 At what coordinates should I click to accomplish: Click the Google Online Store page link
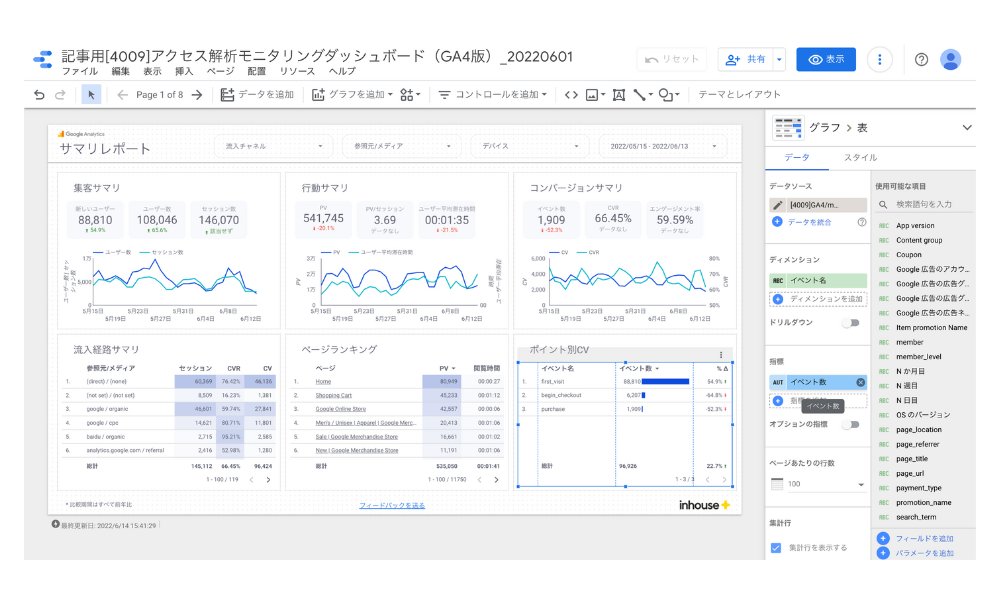tap(341, 409)
